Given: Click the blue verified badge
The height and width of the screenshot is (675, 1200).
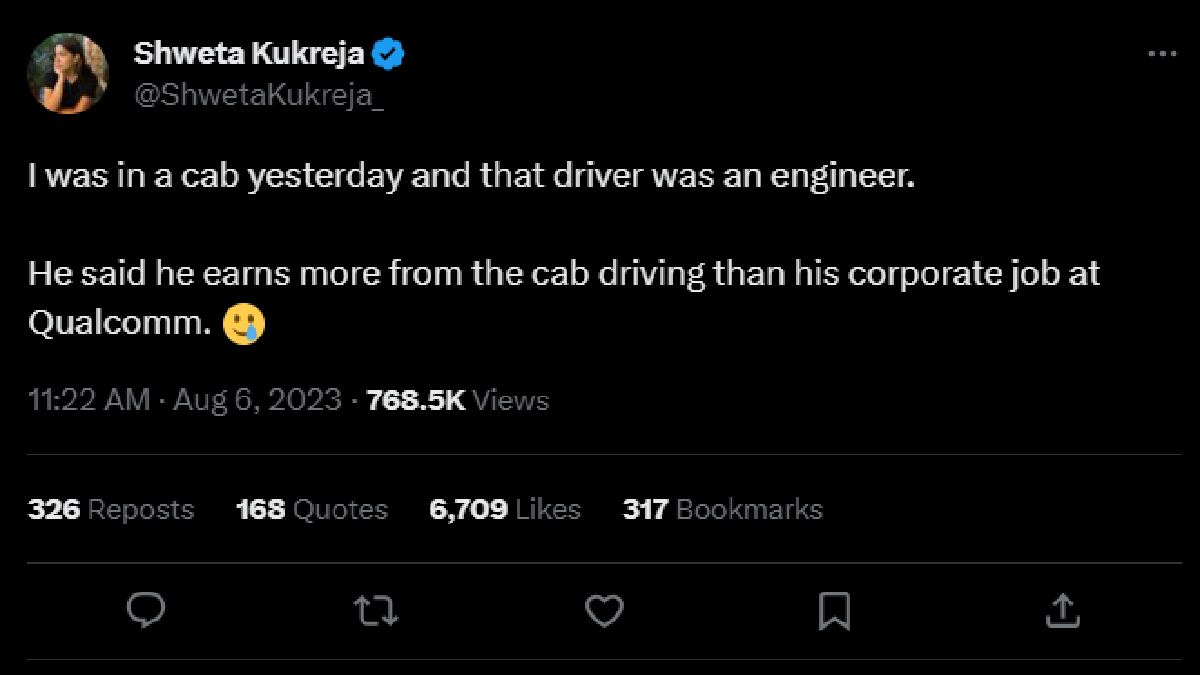Looking at the screenshot, I should click(387, 54).
